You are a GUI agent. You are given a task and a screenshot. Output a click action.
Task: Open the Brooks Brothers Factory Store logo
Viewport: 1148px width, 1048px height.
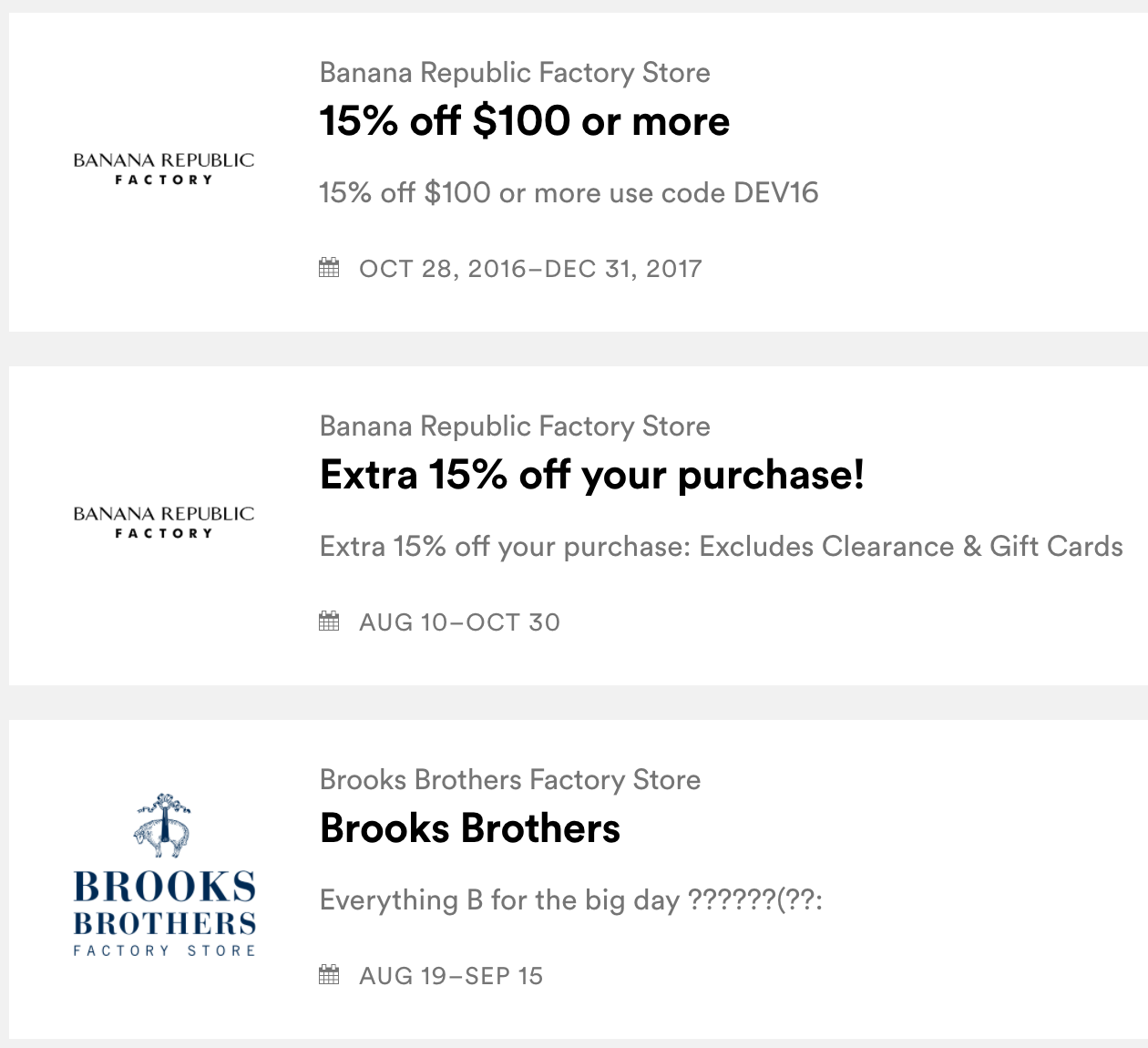pyautogui.click(x=164, y=875)
